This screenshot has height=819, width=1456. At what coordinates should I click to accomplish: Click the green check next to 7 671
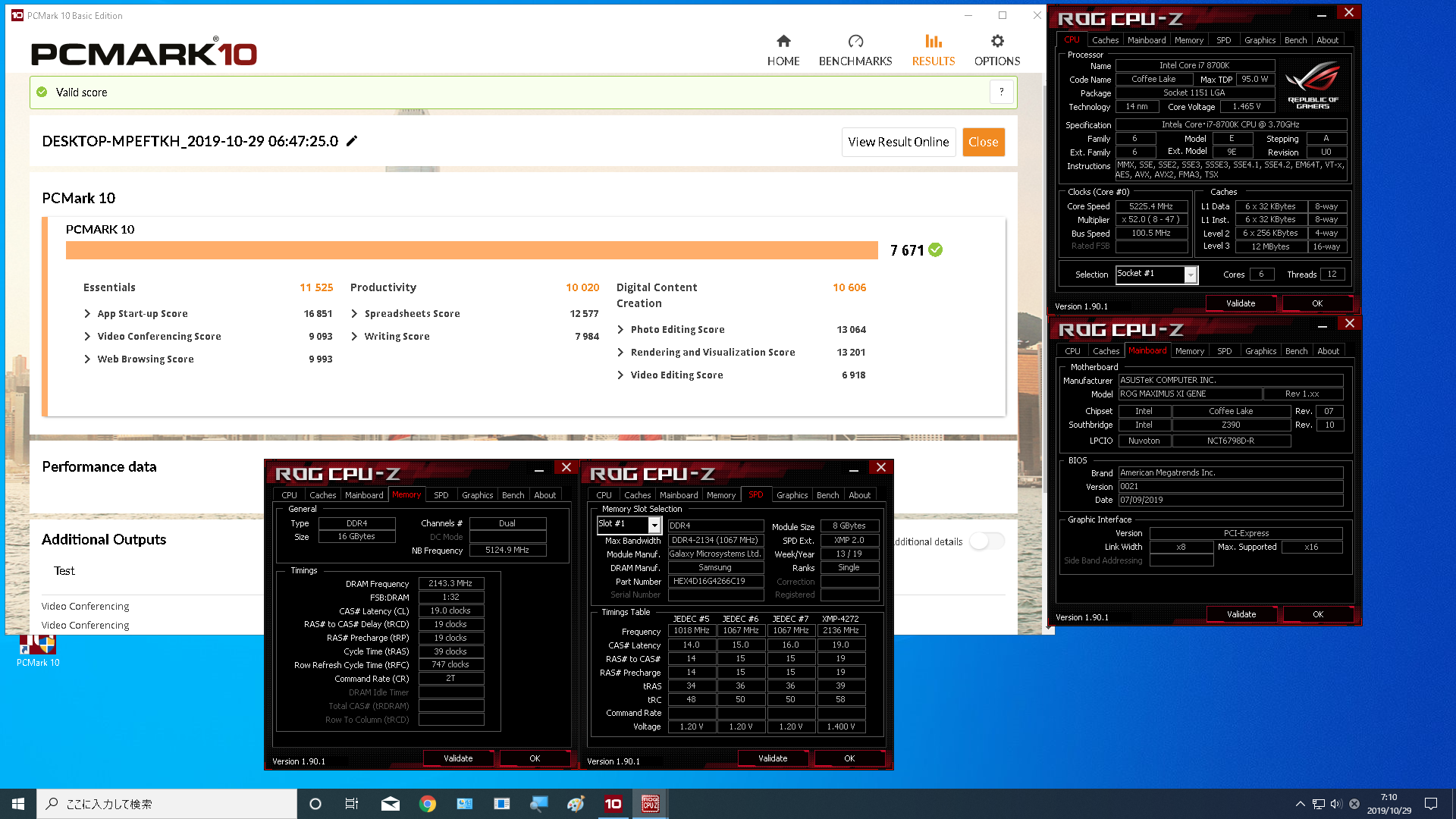[x=936, y=250]
